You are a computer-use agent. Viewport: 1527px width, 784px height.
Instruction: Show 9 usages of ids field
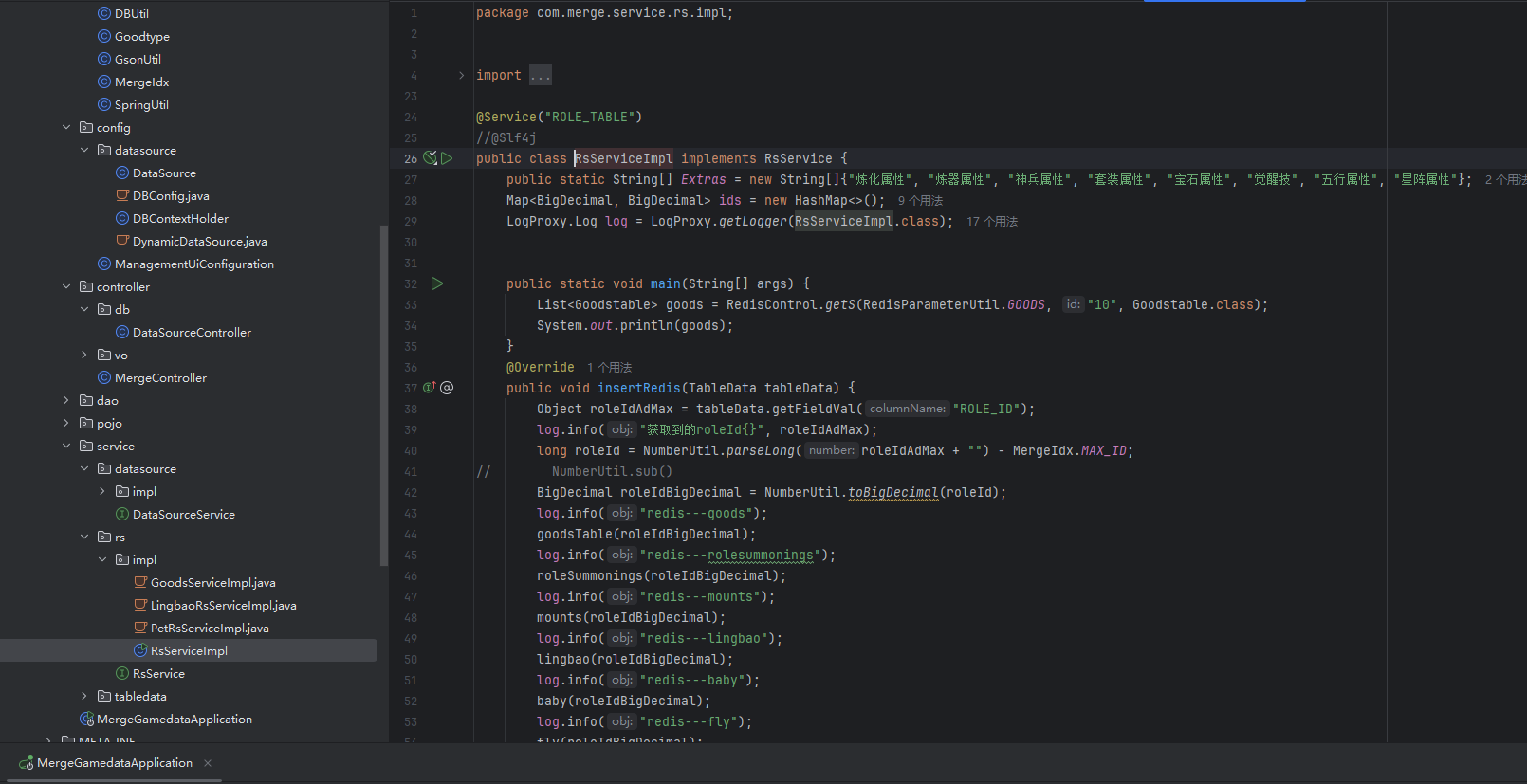pos(920,201)
